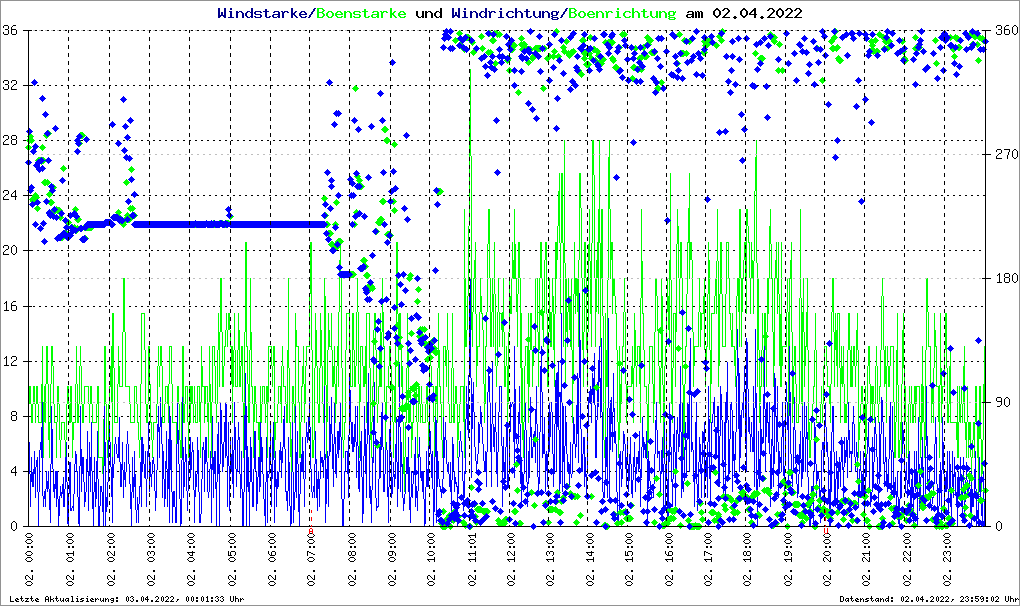Viewport: 1020px width, 606px height.
Task: Click the 'Datenstand' timestamp footer text
Action: [x=926, y=599]
